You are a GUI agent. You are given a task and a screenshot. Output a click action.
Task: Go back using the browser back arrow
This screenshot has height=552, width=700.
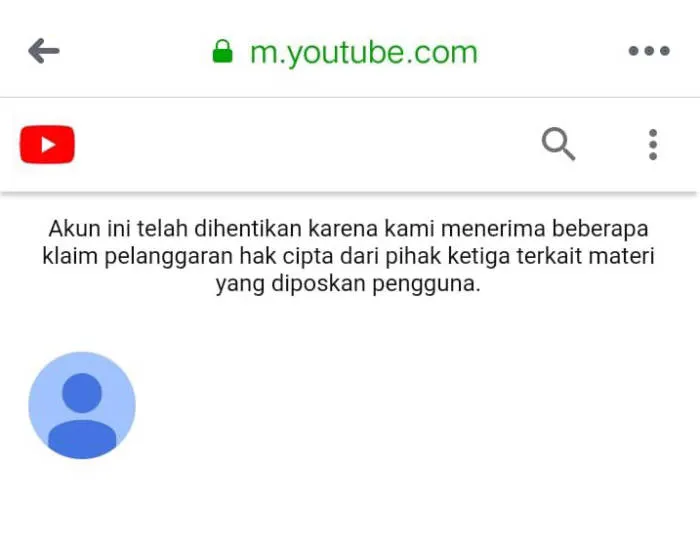[x=44, y=51]
